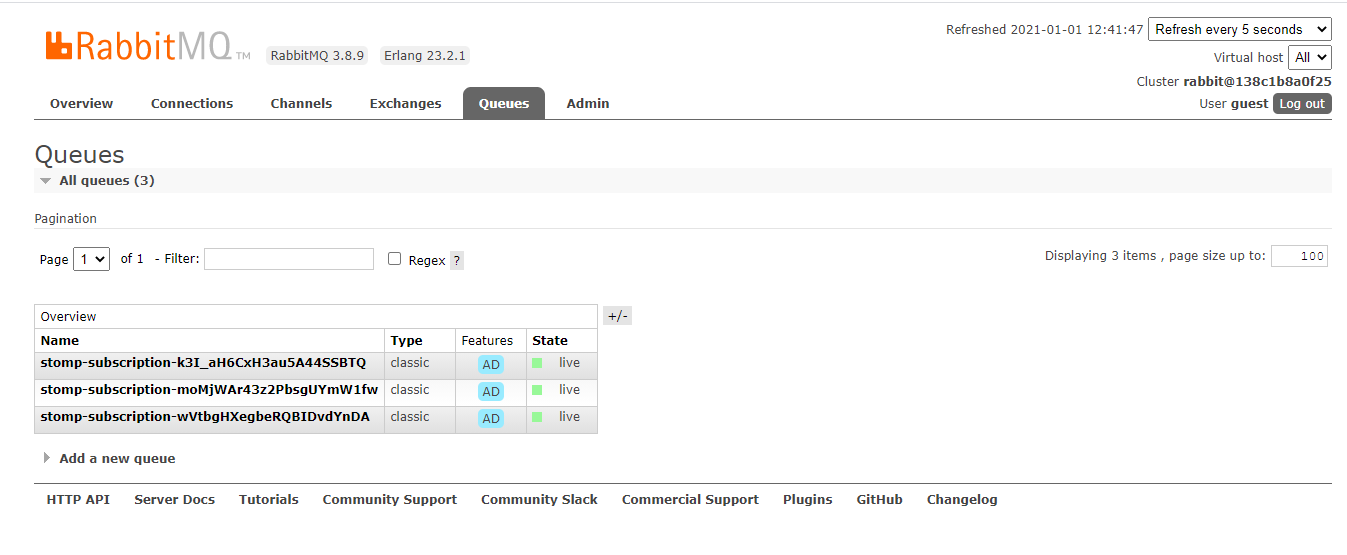Click AD feature badge for stomp-subscription-moMjWAr43z2PbsgUYmW1fw
Viewport: 1347px width, 555px height.
point(491,392)
